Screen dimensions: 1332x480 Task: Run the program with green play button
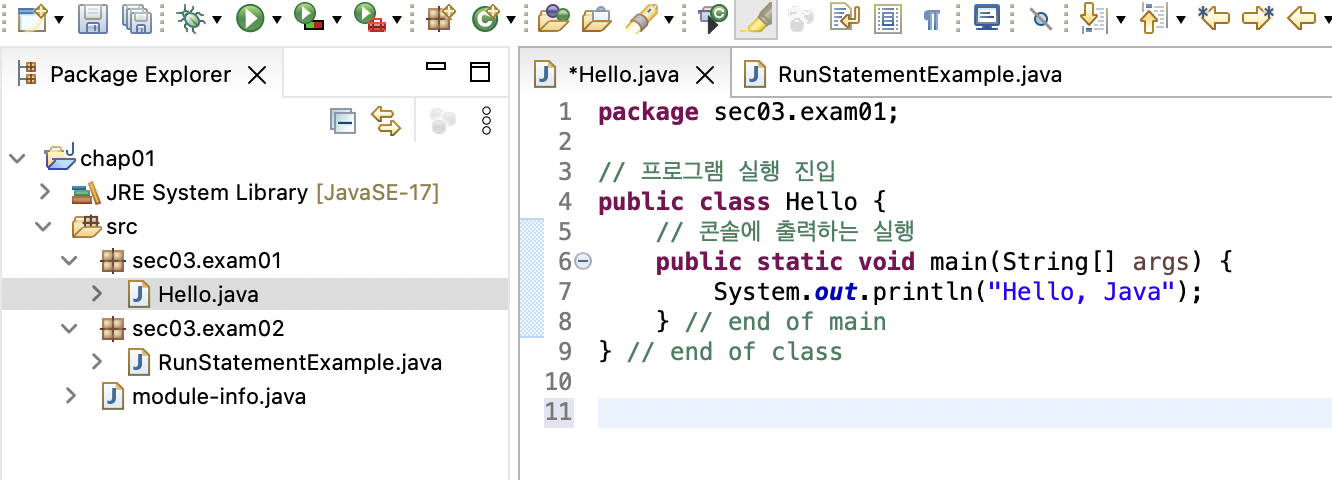[249, 17]
